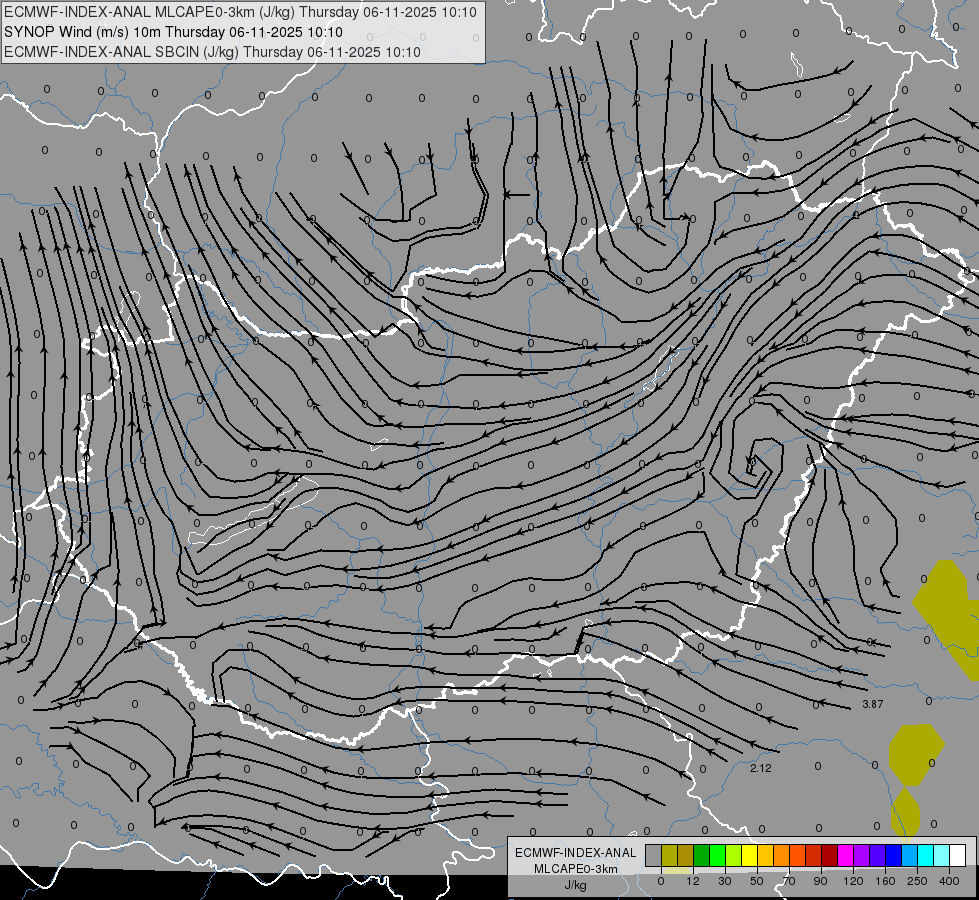Pick the yellow-green legend swatch

(734, 855)
